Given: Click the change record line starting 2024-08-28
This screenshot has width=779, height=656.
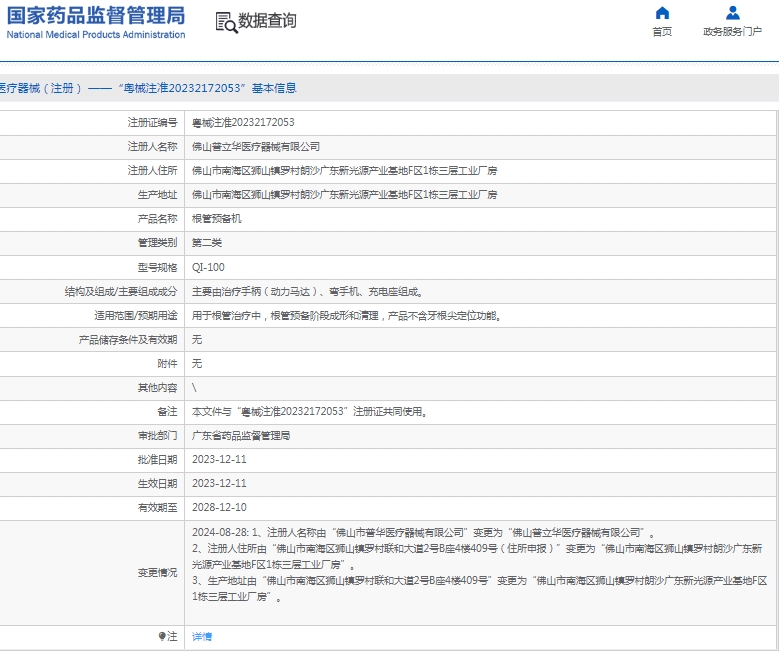Looking at the screenshot, I should click(x=424, y=533).
